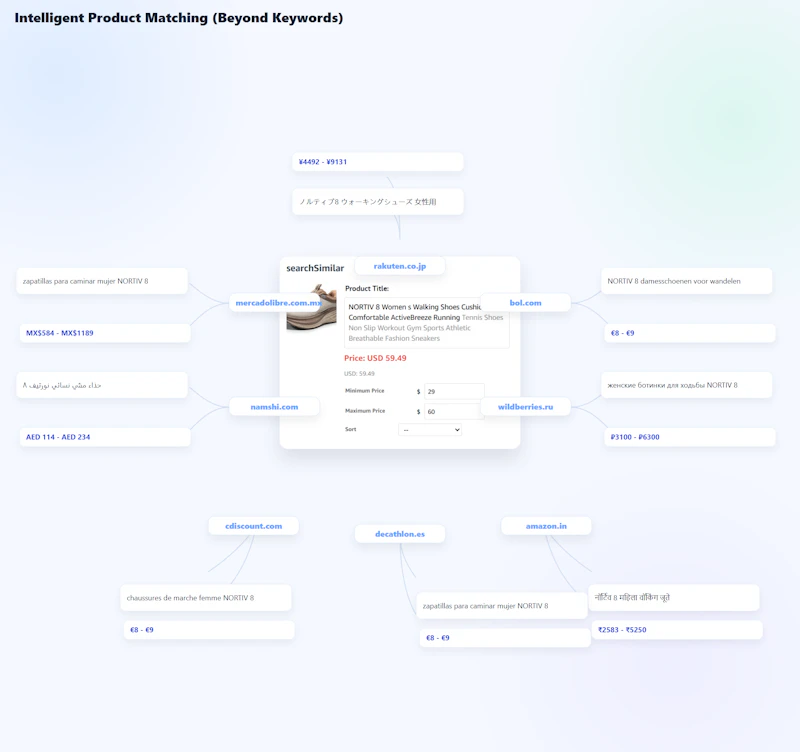Click the Product Title text box
The image size is (800, 752).
(427, 322)
